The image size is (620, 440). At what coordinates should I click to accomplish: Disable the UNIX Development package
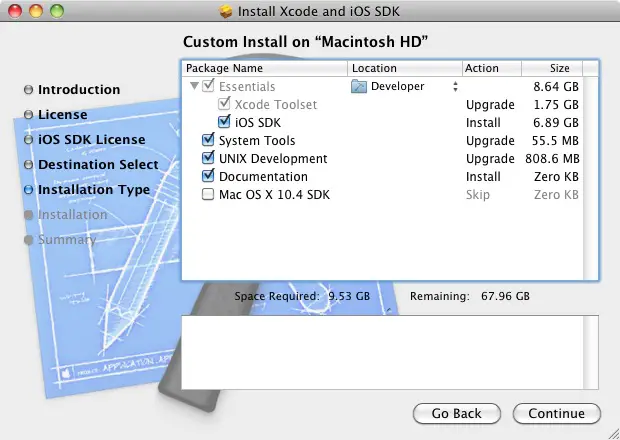pyautogui.click(x=208, y=159)
